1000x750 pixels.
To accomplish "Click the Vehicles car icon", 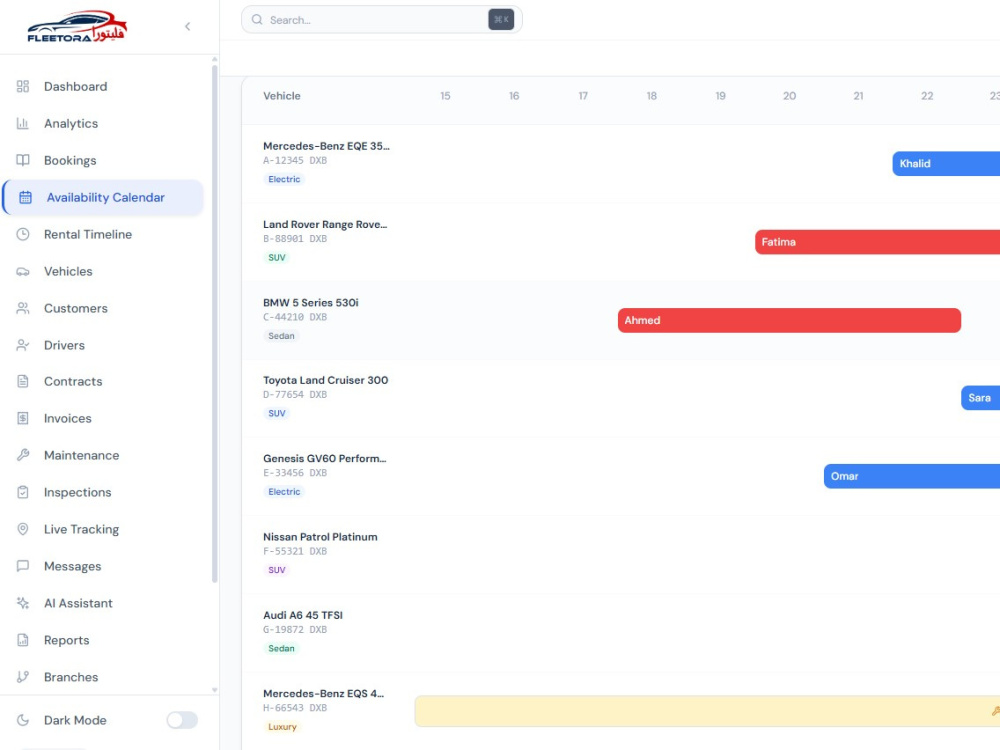I will 23,271.
